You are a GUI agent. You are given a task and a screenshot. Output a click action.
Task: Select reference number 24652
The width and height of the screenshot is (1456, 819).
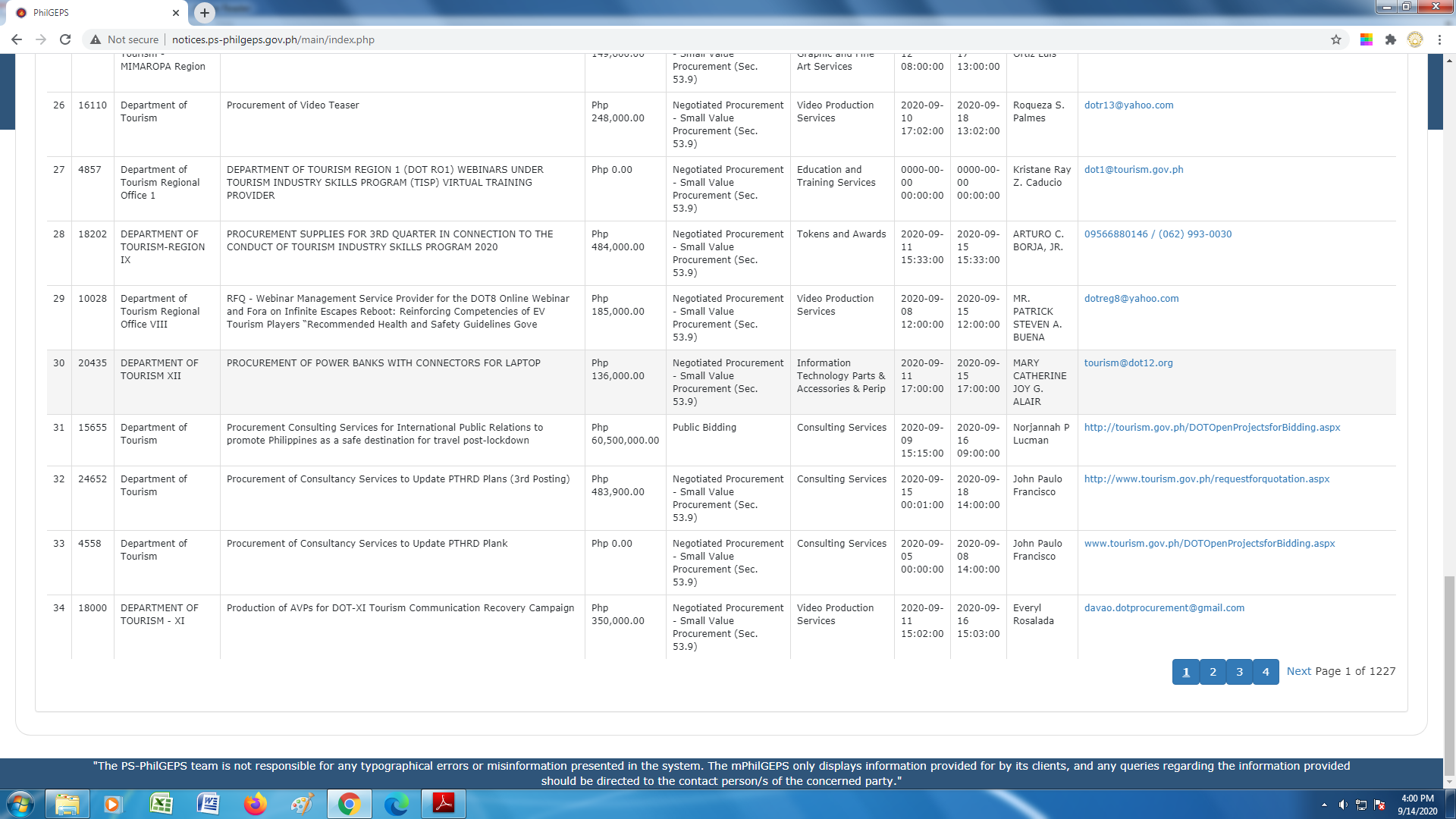93,479
